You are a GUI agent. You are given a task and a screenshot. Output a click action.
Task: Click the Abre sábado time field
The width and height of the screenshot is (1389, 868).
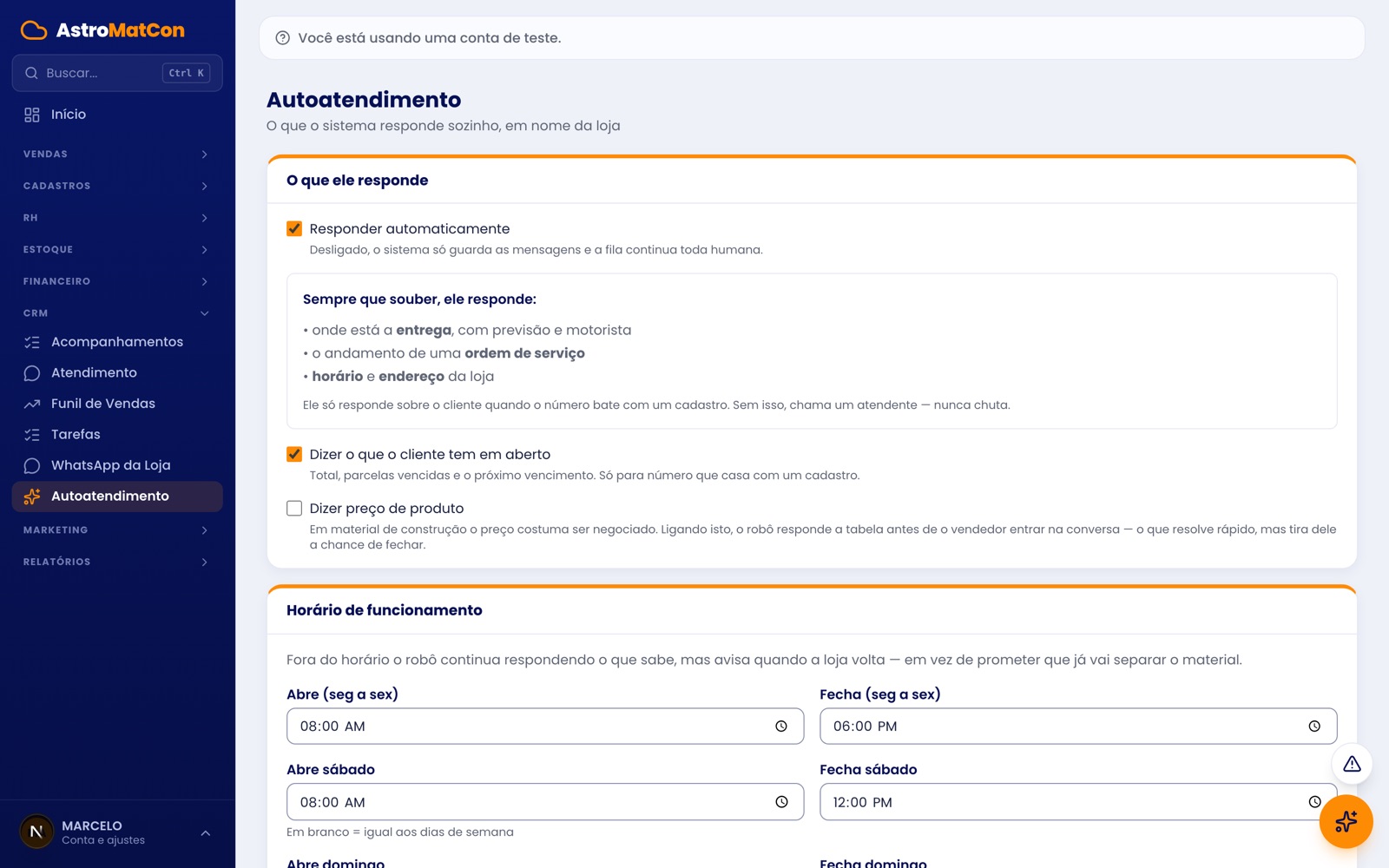click(x=545, y=802)
